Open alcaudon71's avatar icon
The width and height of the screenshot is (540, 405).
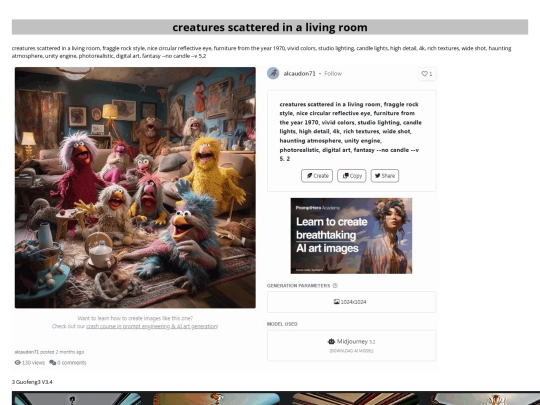273,73
